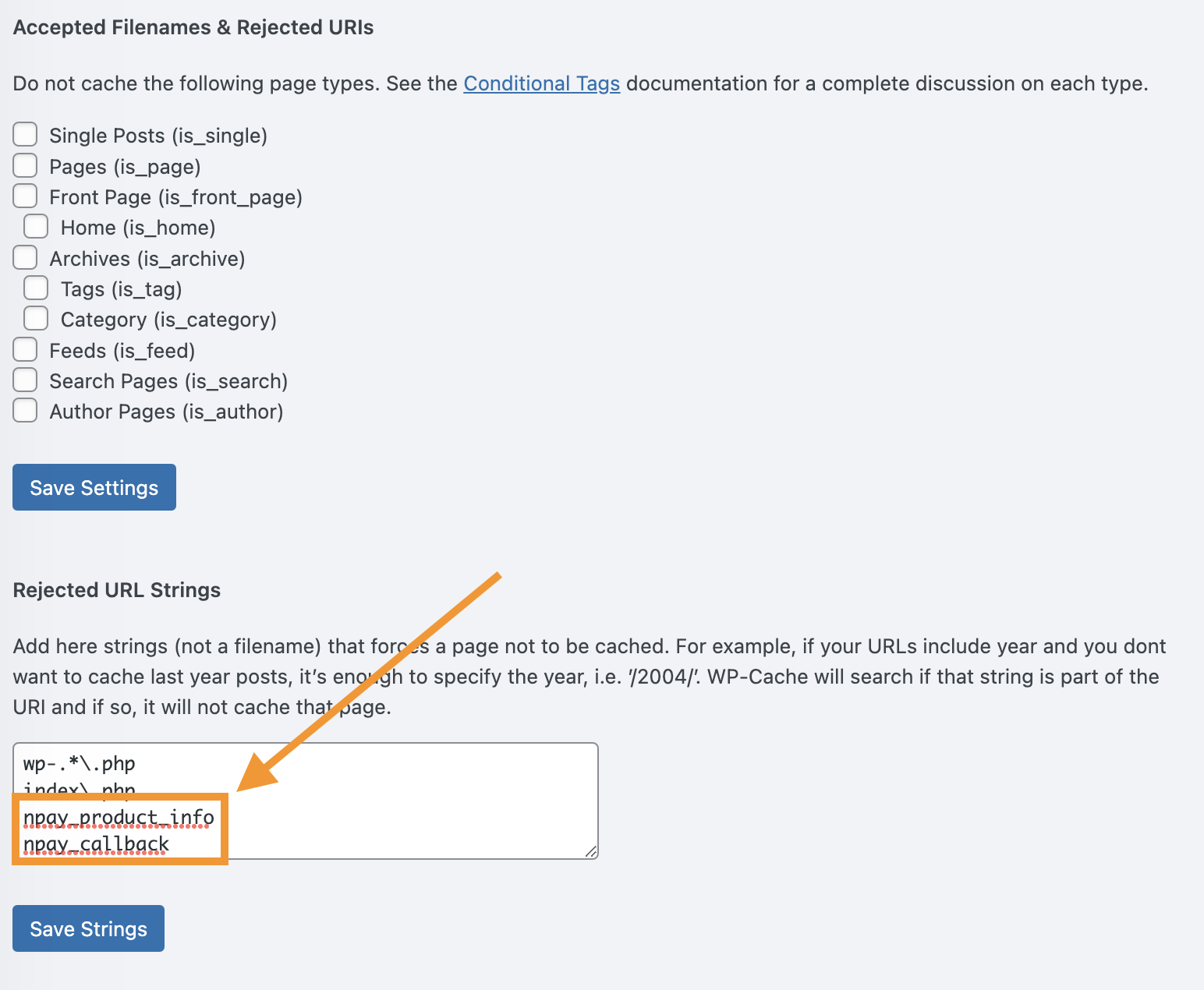
Task: Grab the textarea resize handle corner
Action: click(x=591, y=852)
